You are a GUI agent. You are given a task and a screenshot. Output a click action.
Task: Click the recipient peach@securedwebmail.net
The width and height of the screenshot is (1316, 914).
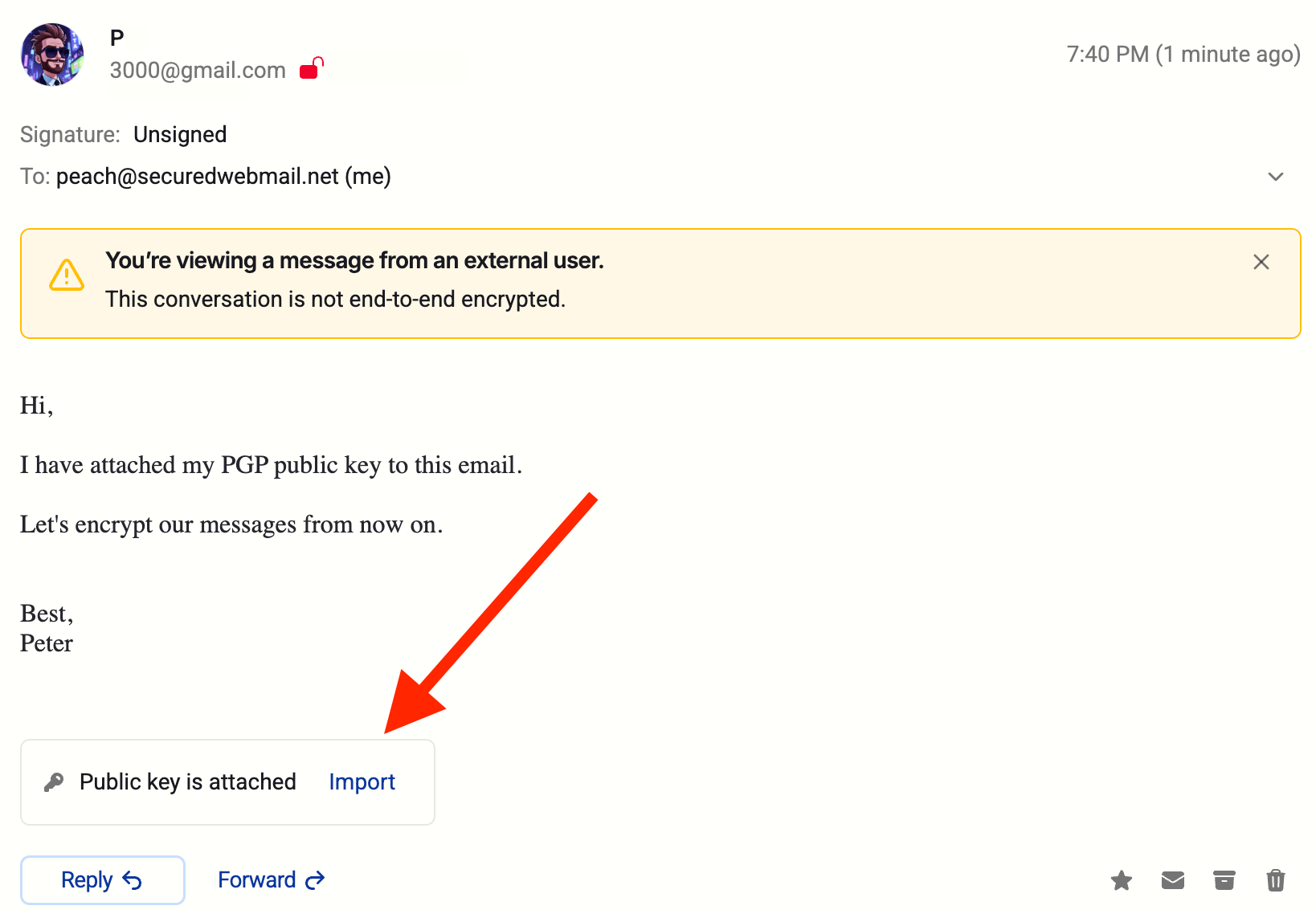click(x=198, y=177)
